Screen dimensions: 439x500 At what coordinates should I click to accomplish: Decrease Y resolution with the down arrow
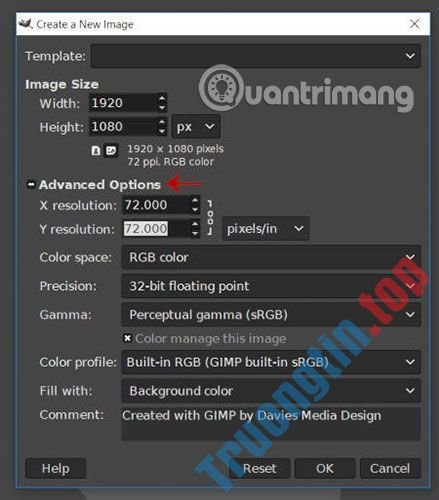point(195,233)
